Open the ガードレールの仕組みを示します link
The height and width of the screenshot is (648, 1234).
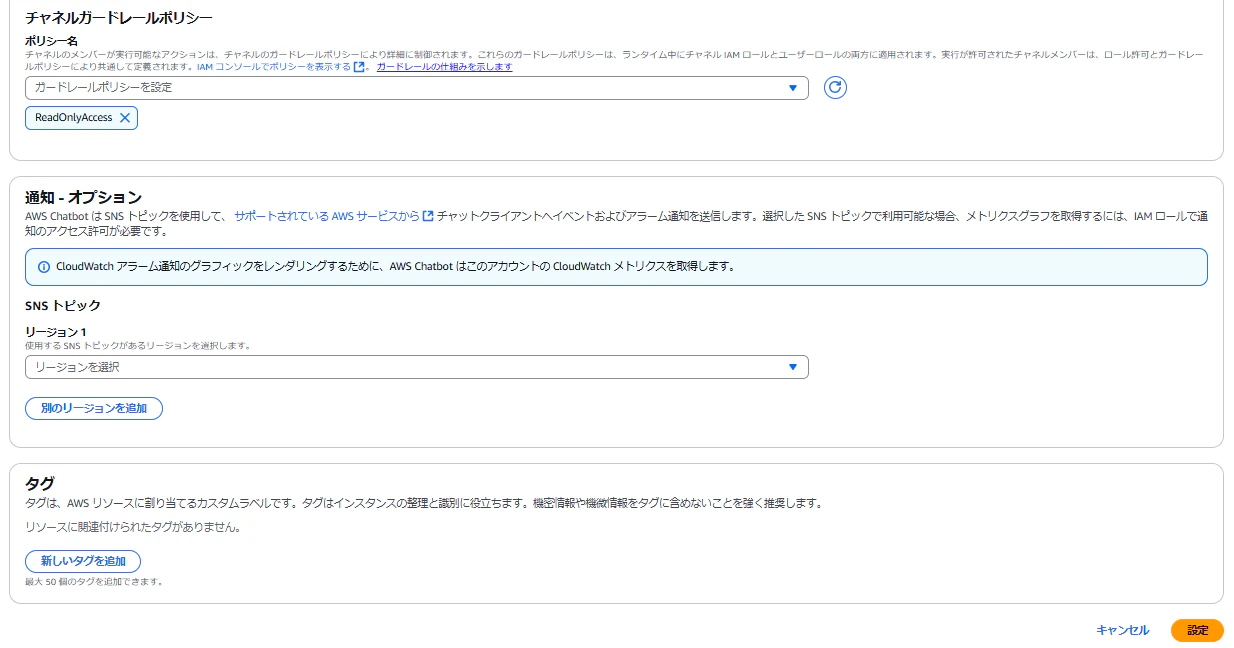point(444,67)
